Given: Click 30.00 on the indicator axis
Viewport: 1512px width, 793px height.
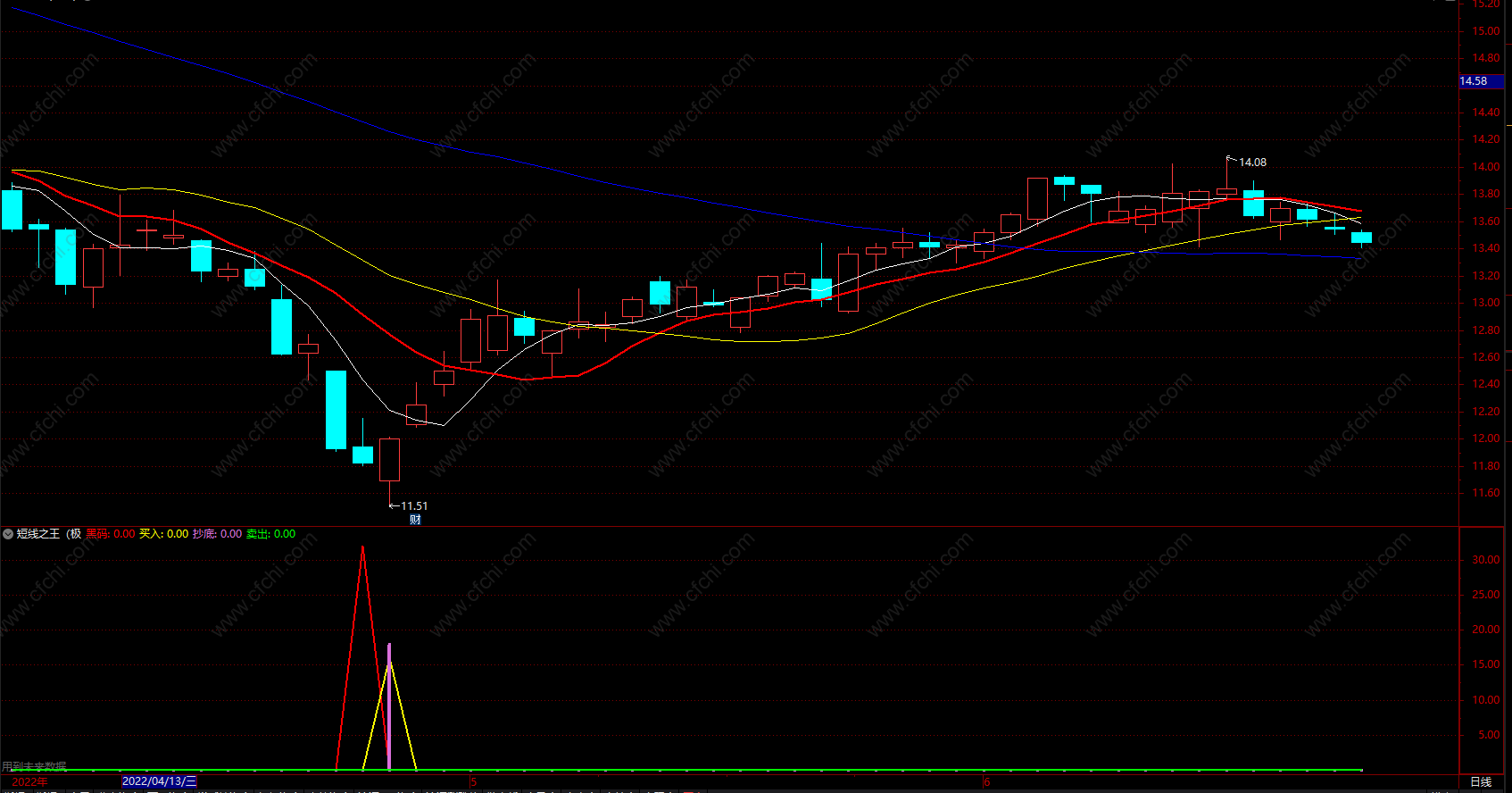Looking at the screenshot, I should [x=1486, y=560].
